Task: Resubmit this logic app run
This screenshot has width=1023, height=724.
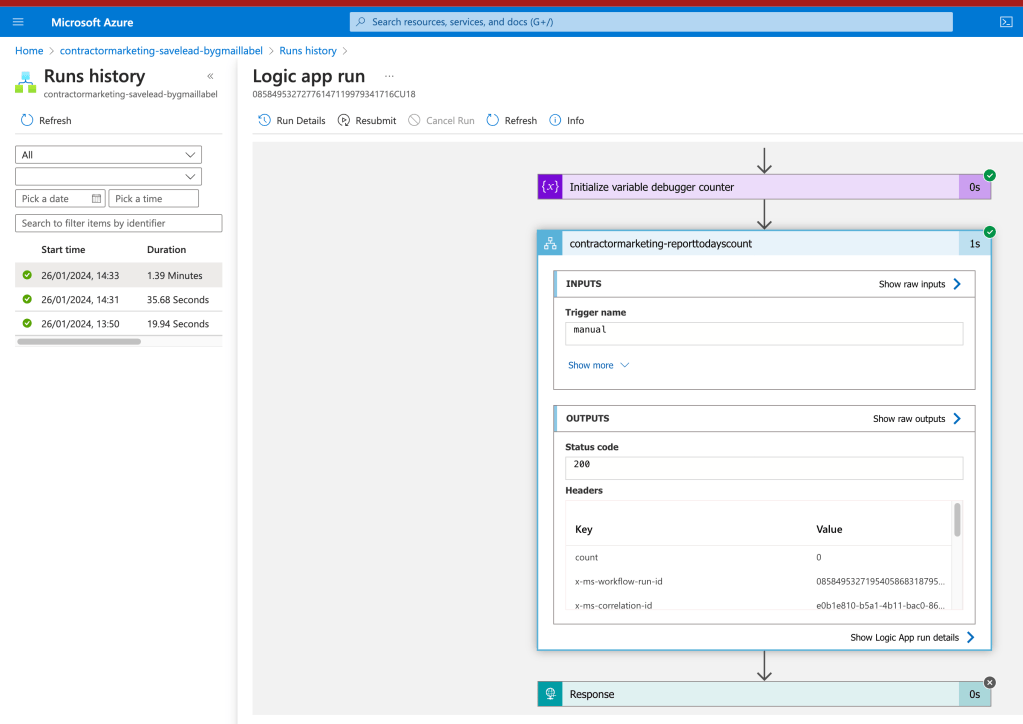Action: [x=367, y=120]
